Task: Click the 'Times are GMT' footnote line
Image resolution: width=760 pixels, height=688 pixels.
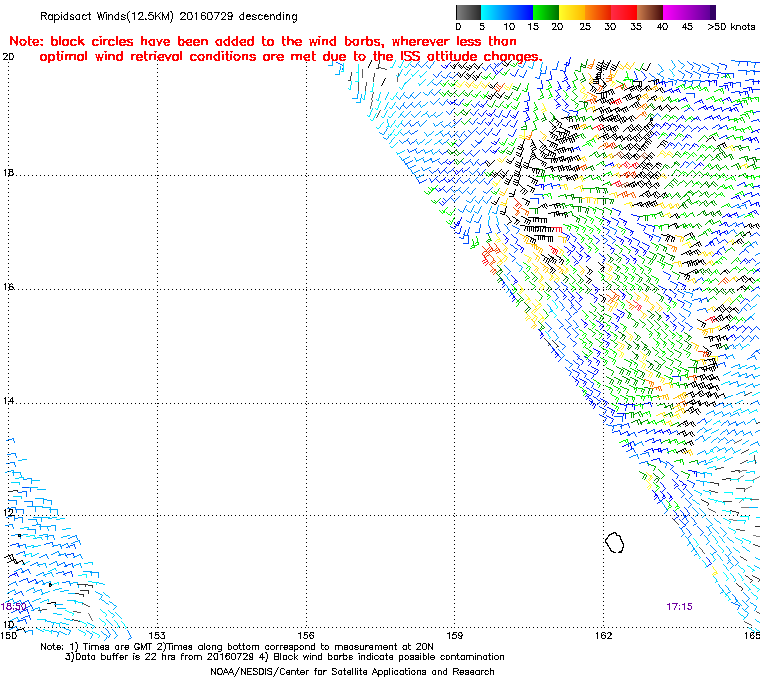Action: pos(237,647)
